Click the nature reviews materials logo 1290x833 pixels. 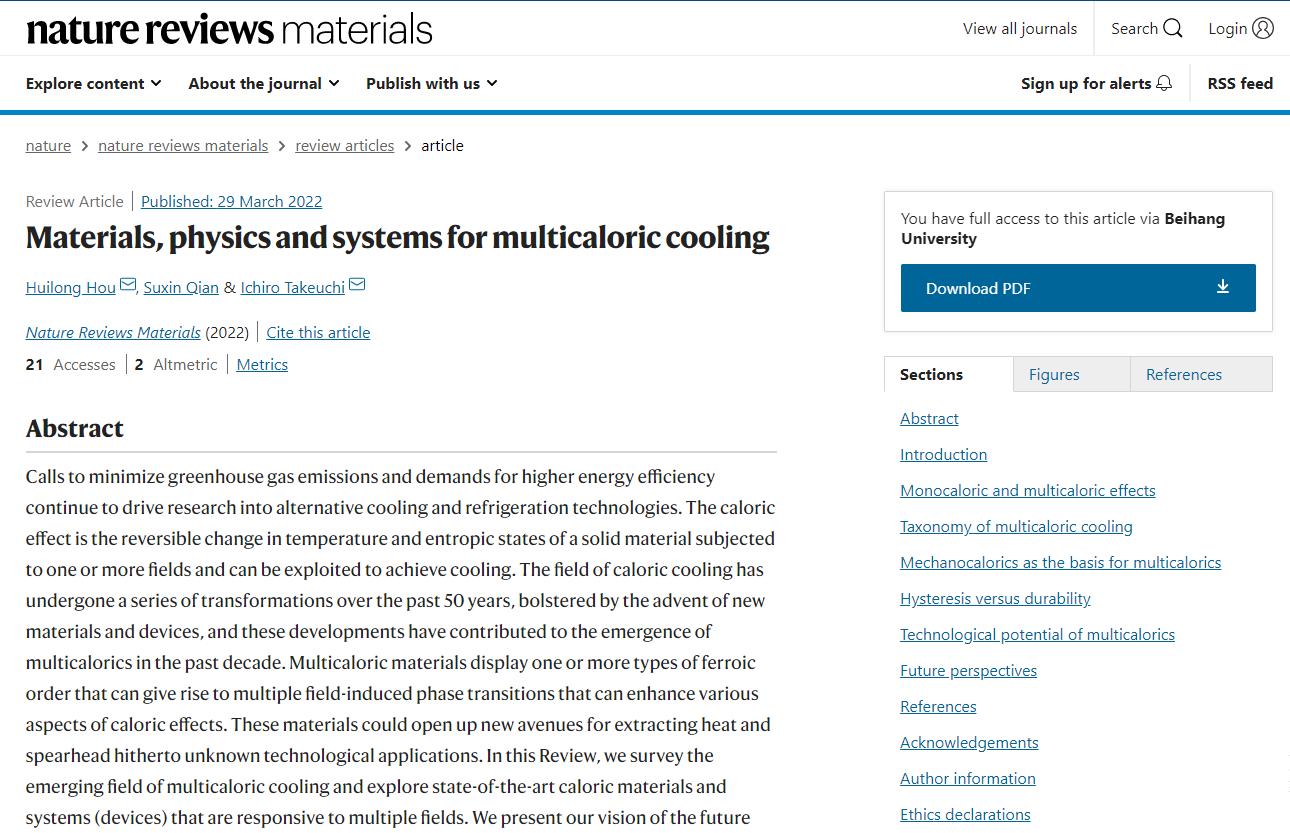pyautogui.click(x=229, y=29)
